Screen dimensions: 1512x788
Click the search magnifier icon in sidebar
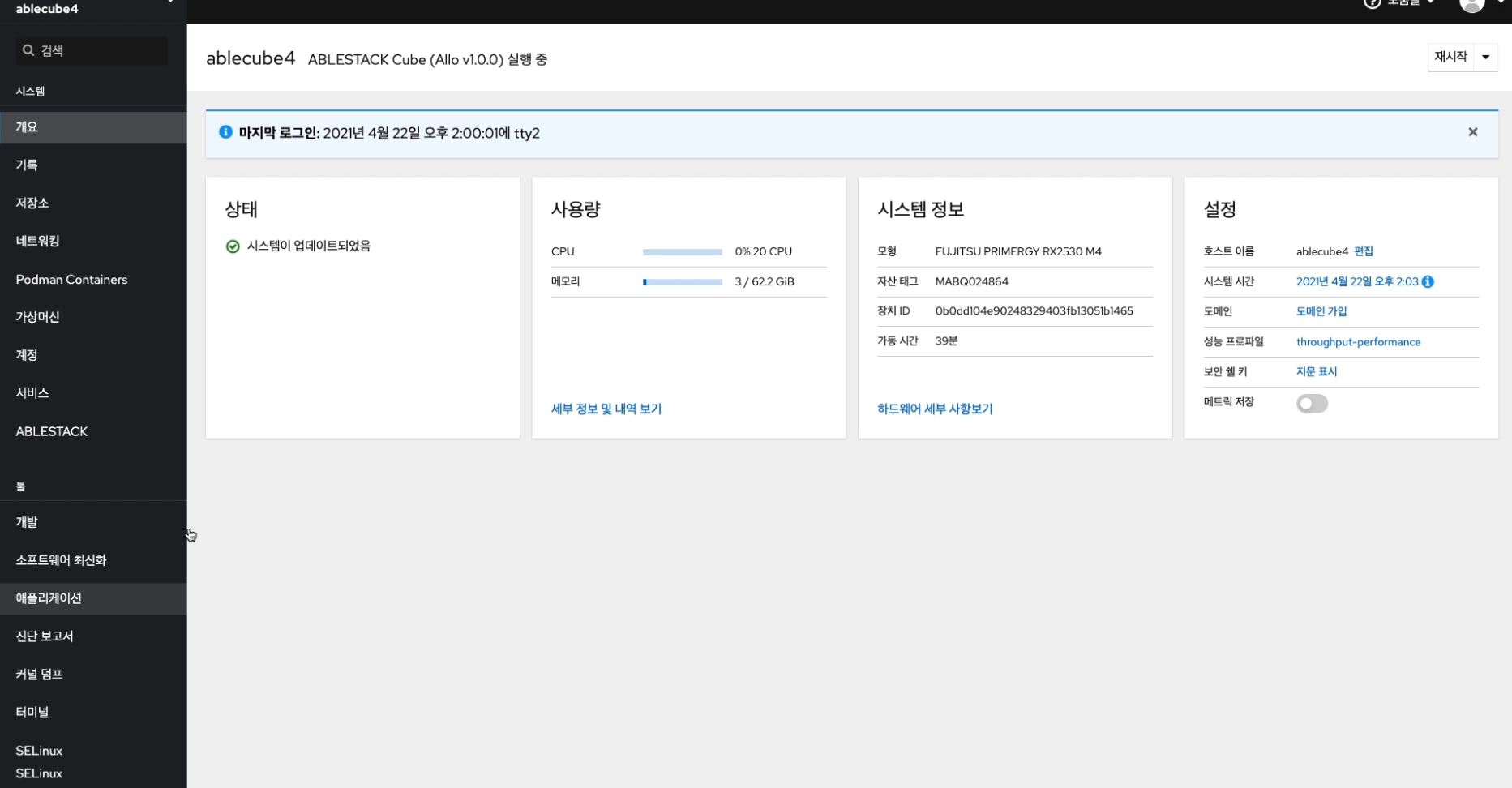point(28,50)
